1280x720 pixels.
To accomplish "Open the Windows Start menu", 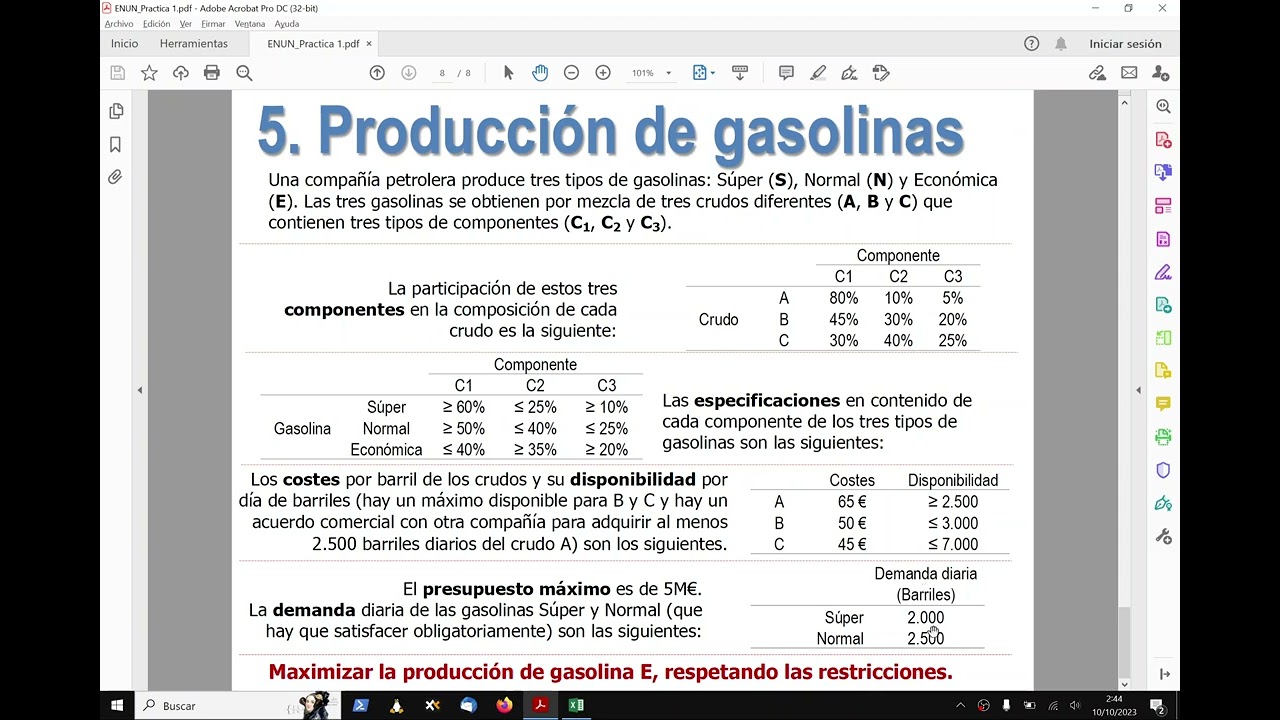I will click(x=117, y=705).
